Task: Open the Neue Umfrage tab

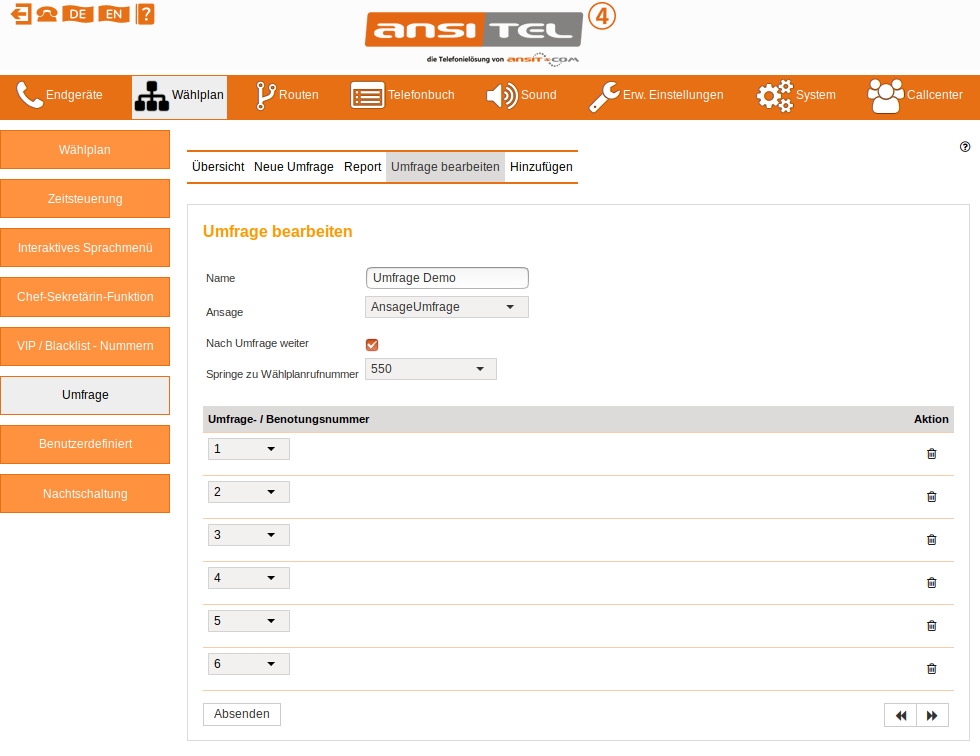Action: point(293,167)
